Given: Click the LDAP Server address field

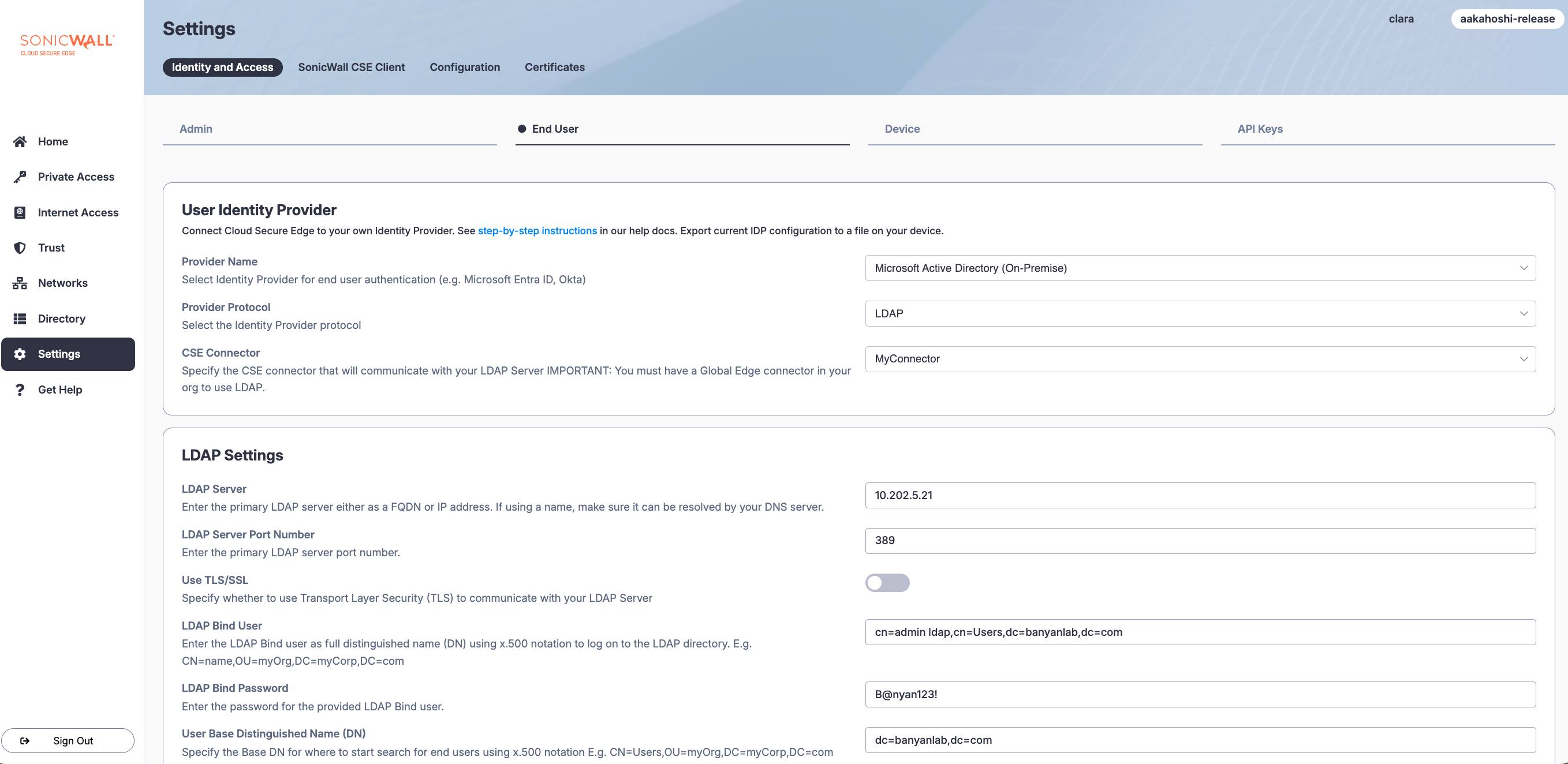Looking at the screenshot, I should coord(1200,495).
